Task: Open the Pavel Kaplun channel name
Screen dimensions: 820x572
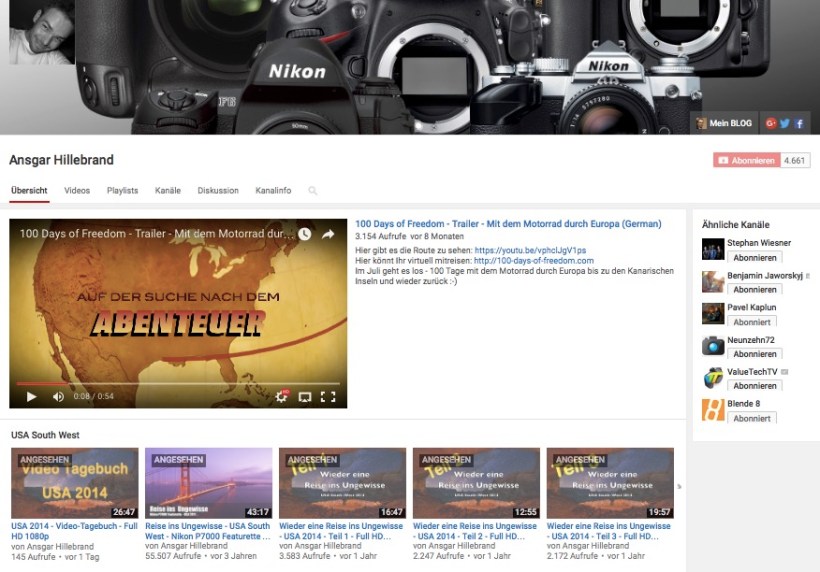Action: (x=751, y=307)
